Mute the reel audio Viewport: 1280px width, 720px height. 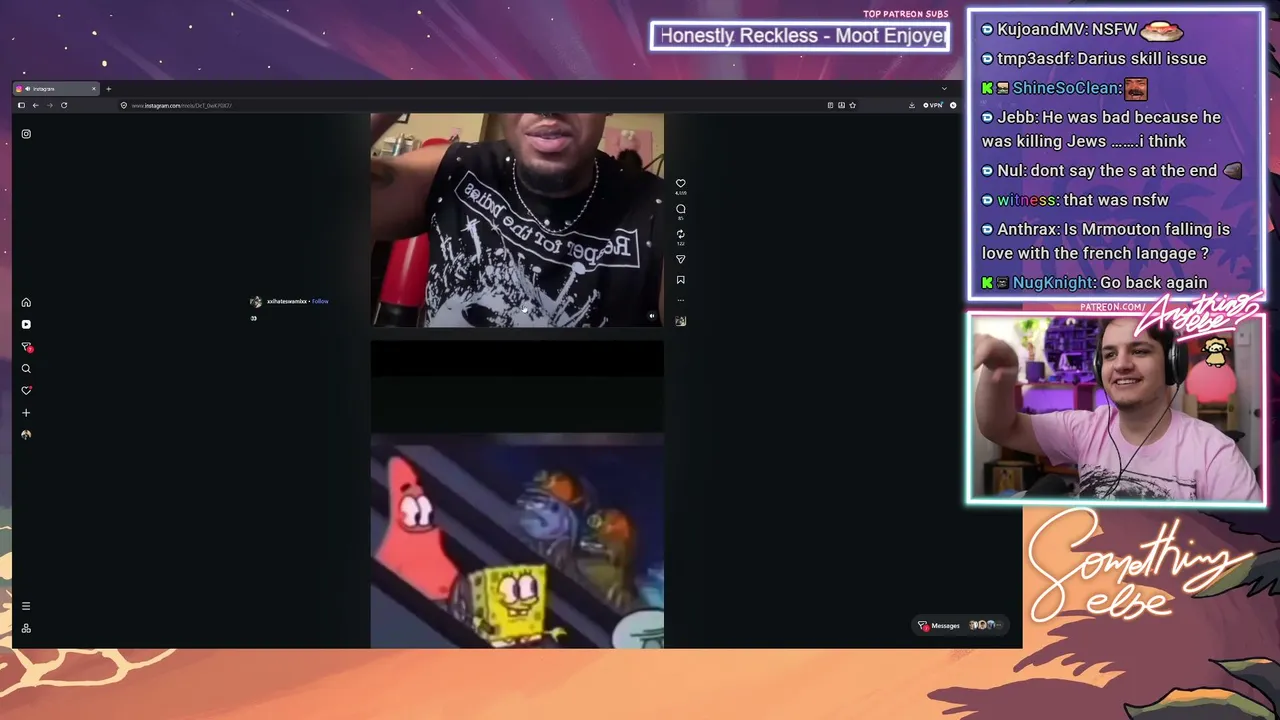pyautogui.click(x=652, y=316)
